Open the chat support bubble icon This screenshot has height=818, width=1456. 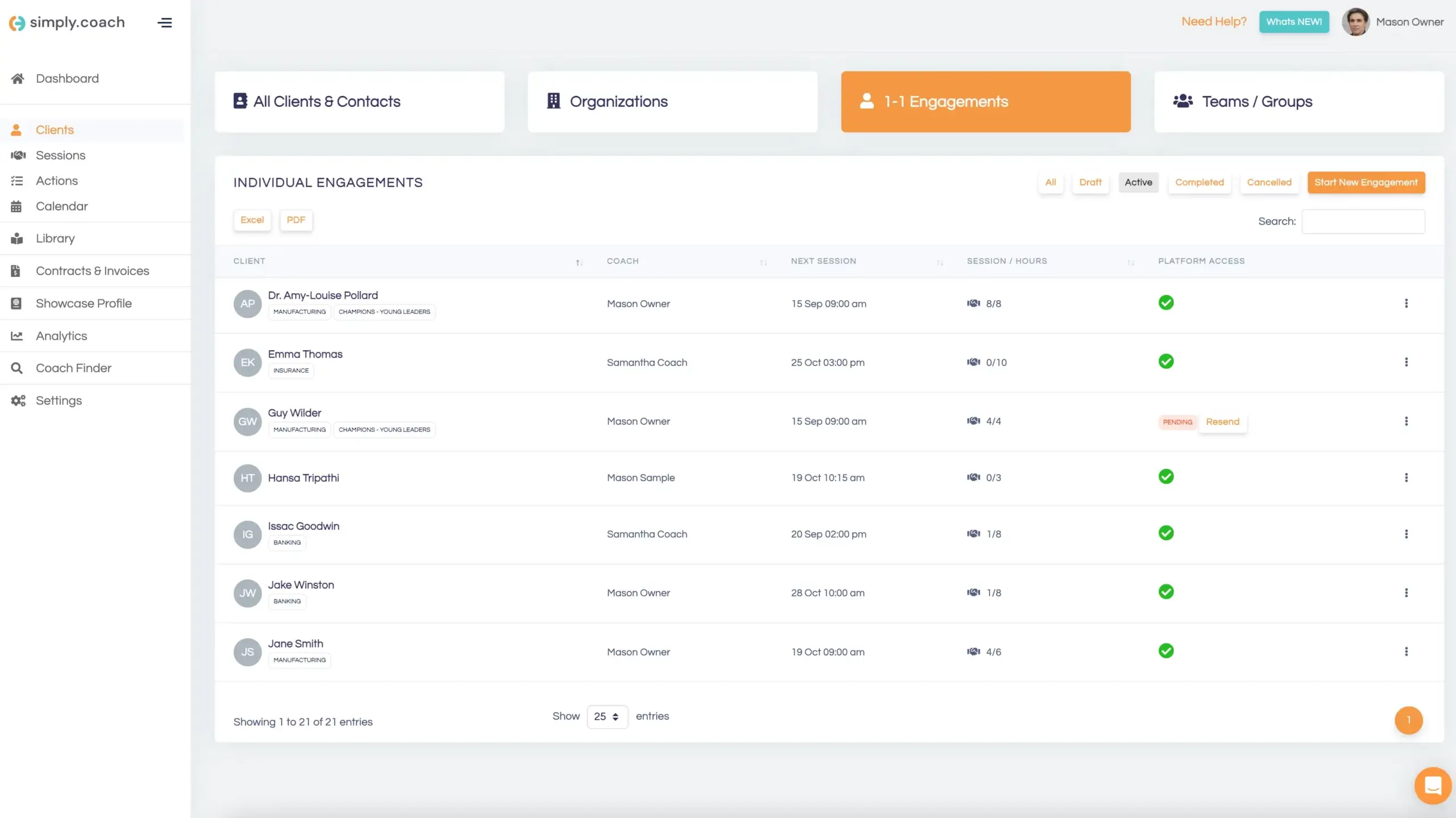tap(1433, 786)
